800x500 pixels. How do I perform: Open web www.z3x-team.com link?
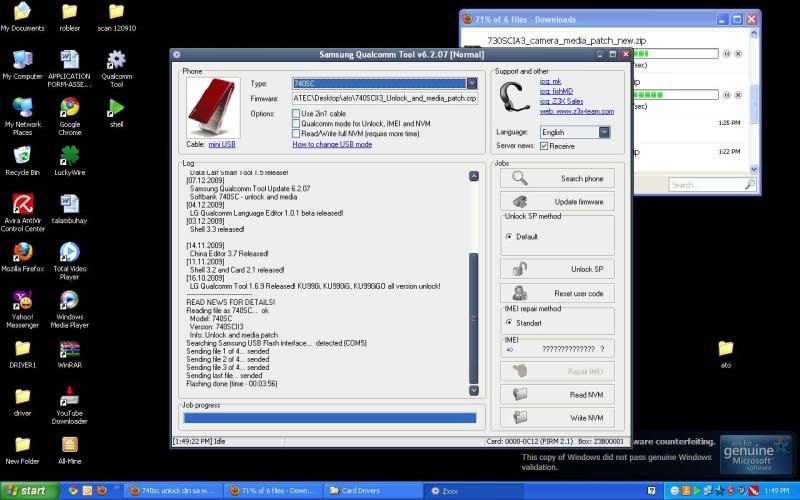point(577,111)
